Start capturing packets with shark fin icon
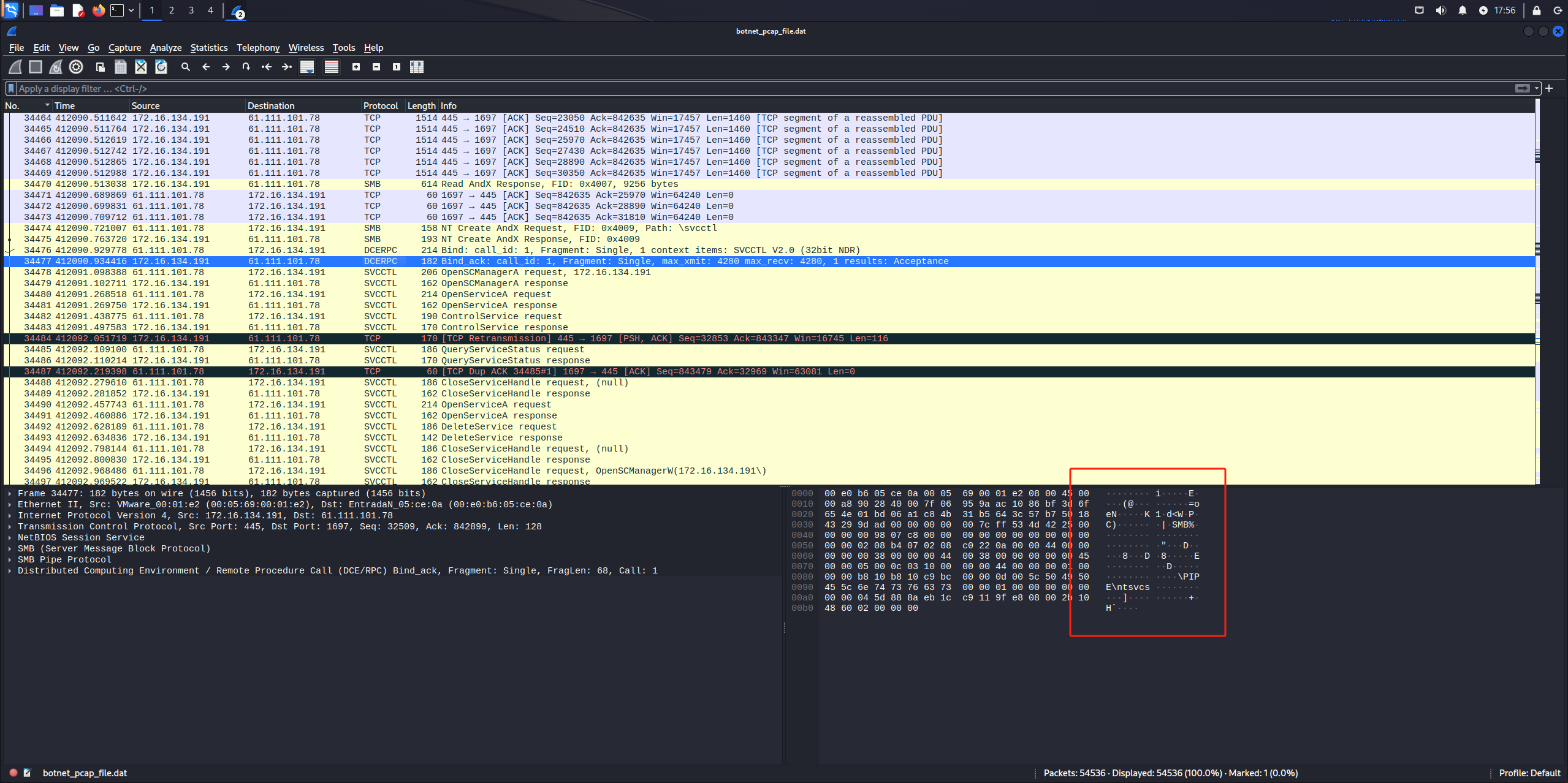The width and height of the screenshot is (1568, 783). point(15,67)
